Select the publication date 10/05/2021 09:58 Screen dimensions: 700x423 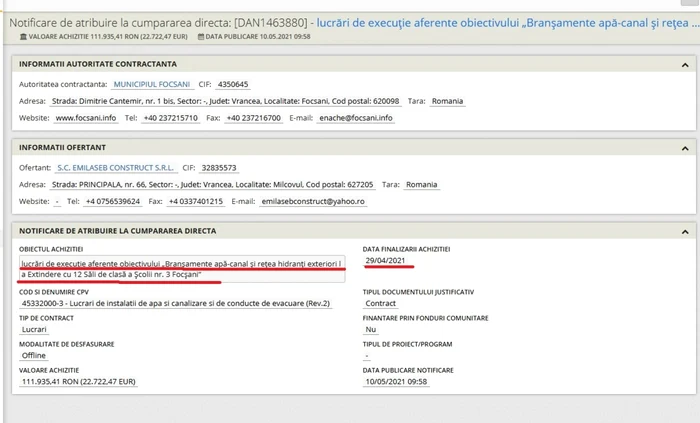pyautogui.click(x=396, y=382)
